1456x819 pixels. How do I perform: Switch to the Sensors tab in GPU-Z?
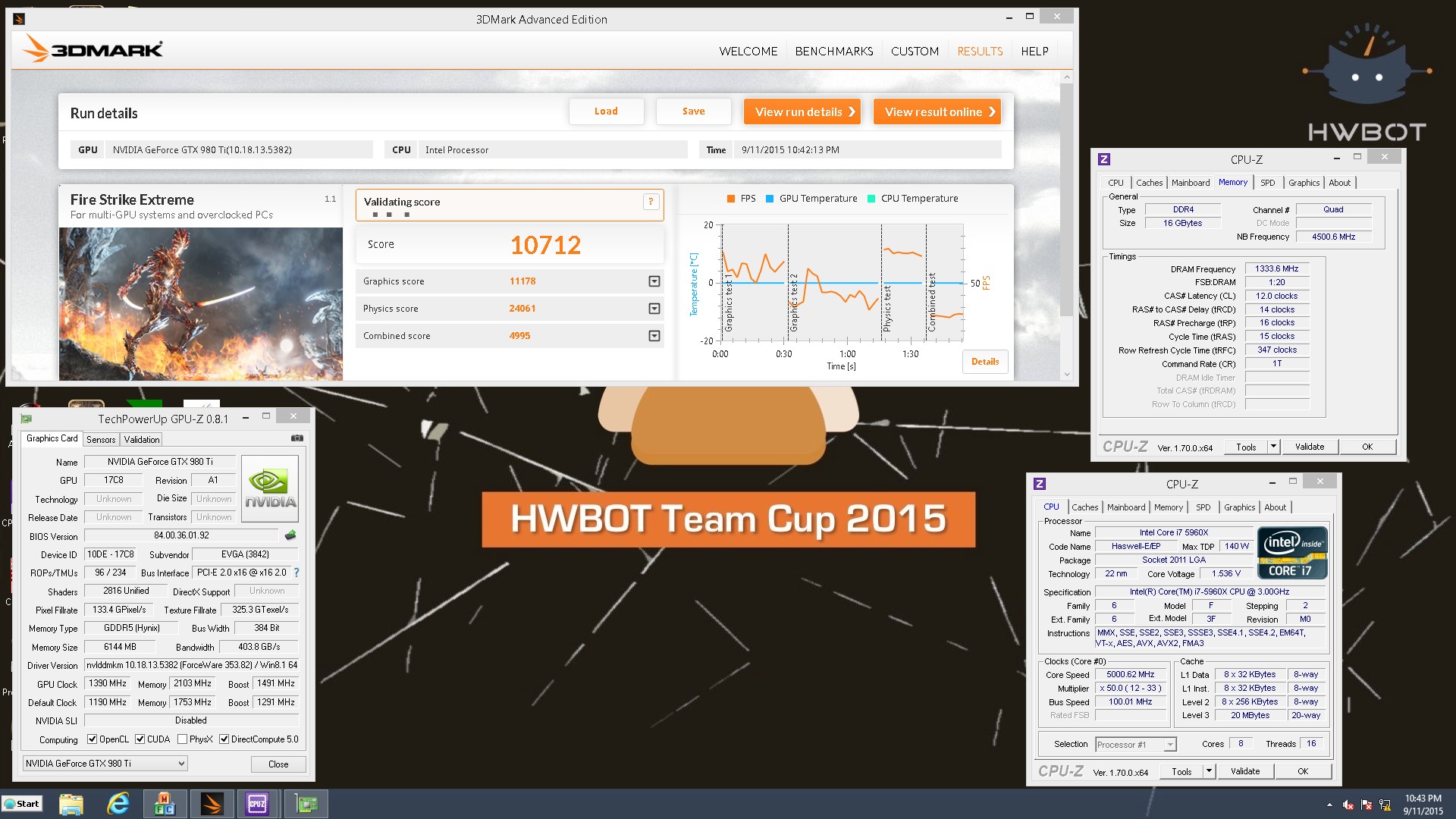click(x=101, y=440)
